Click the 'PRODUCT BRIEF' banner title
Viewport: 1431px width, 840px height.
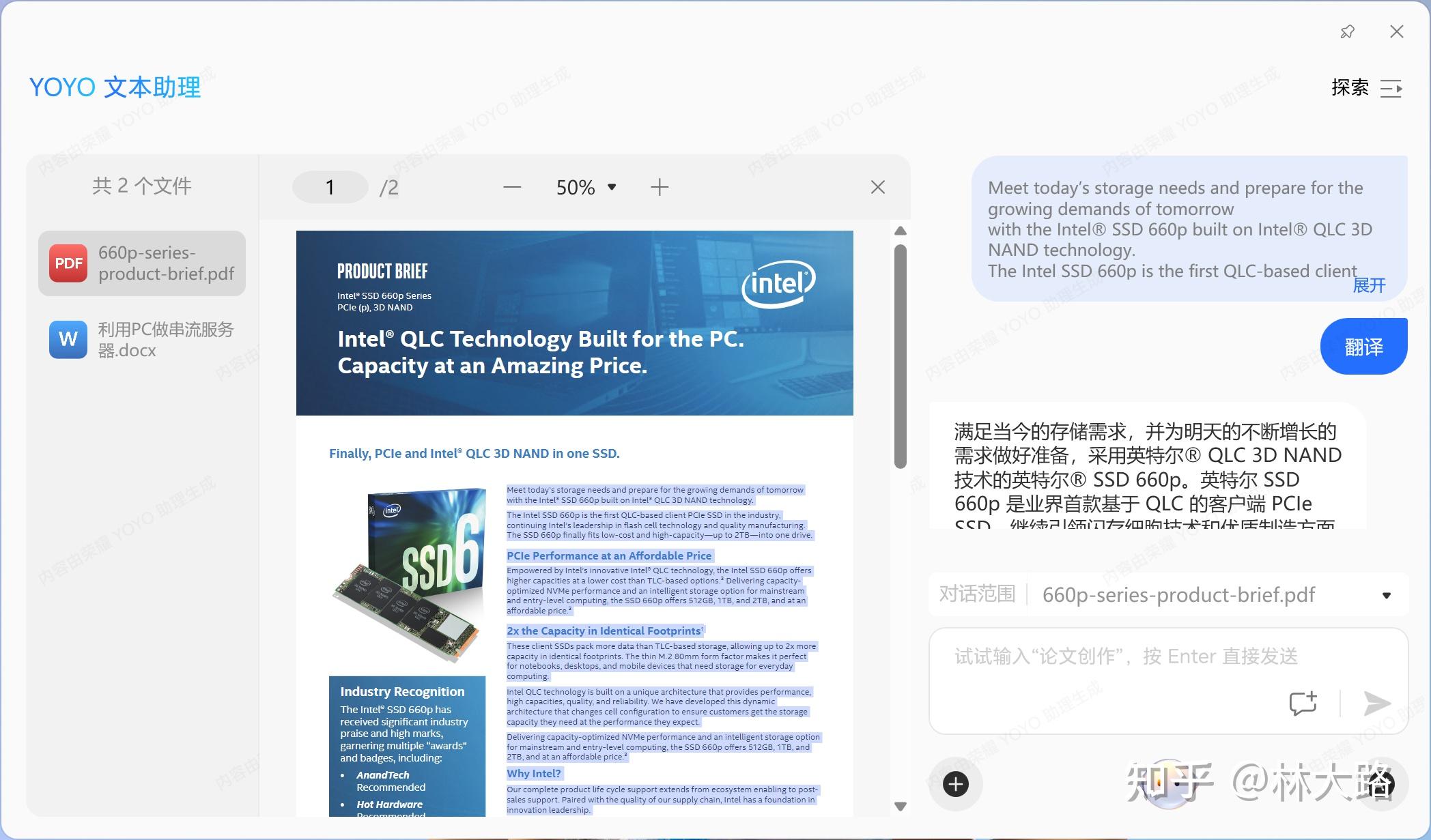[382, 272]
